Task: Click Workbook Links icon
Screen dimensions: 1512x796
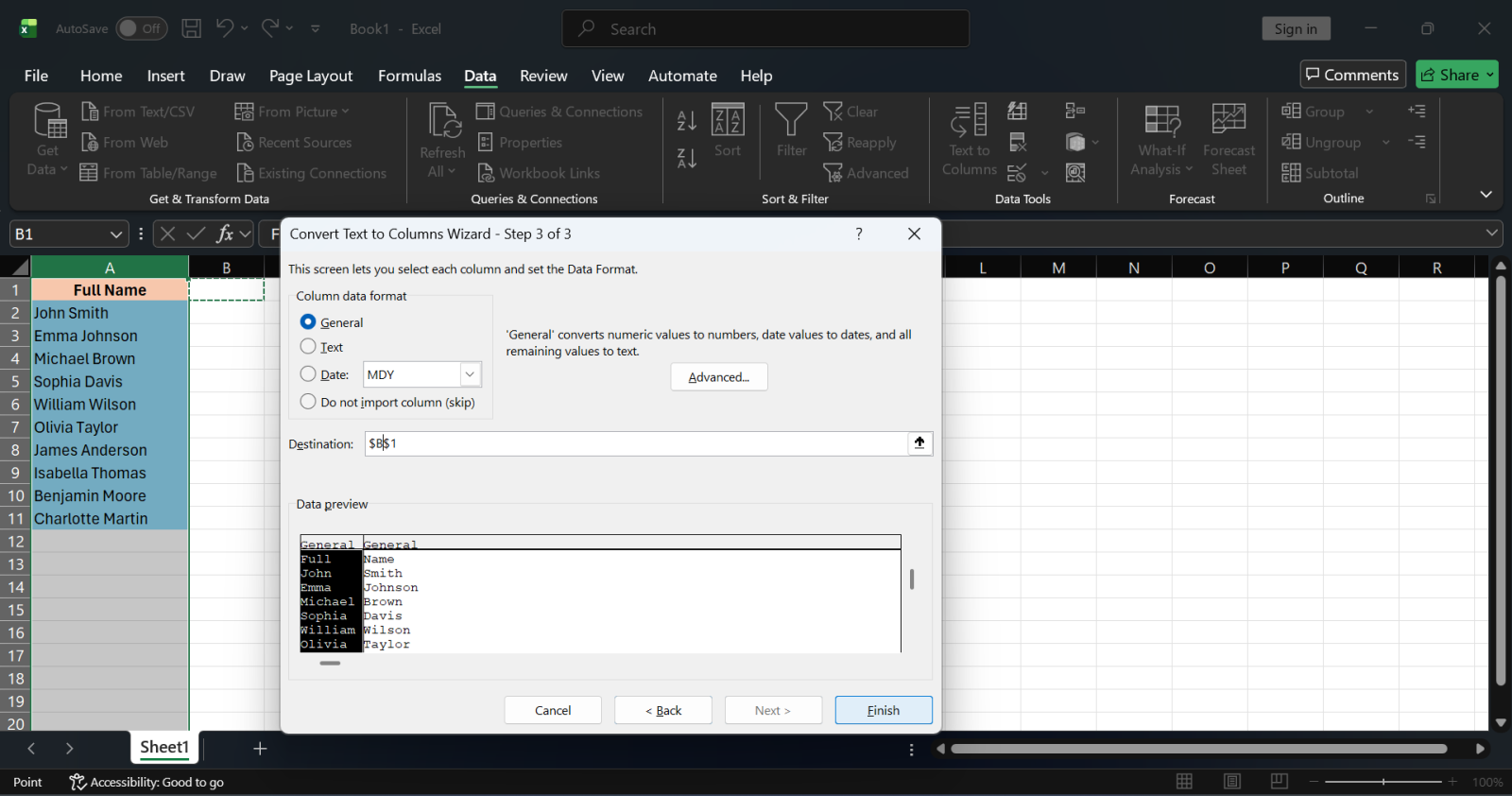Action: (x=486, y=173)
